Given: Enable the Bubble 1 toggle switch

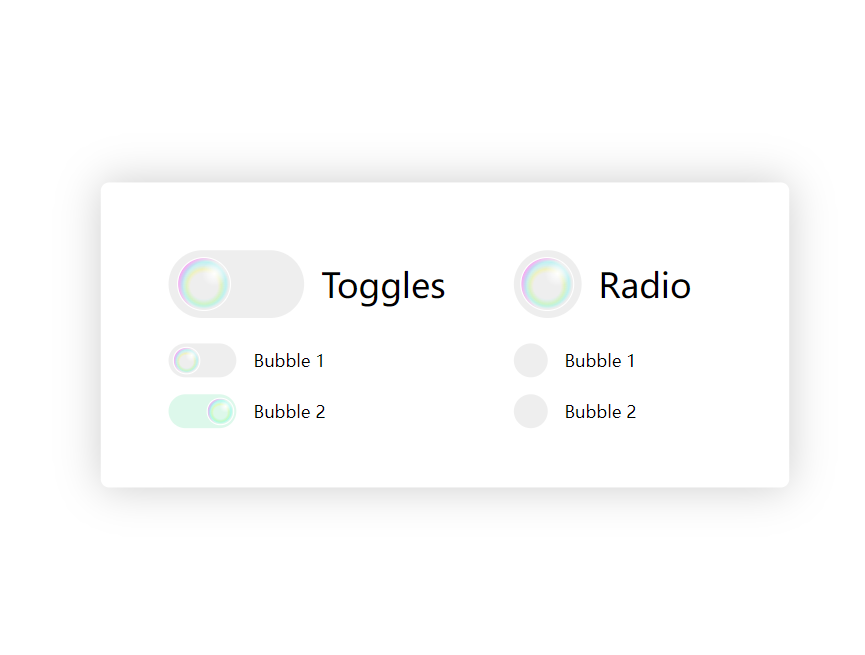Looking at the screenshot, I should point(202,360).
